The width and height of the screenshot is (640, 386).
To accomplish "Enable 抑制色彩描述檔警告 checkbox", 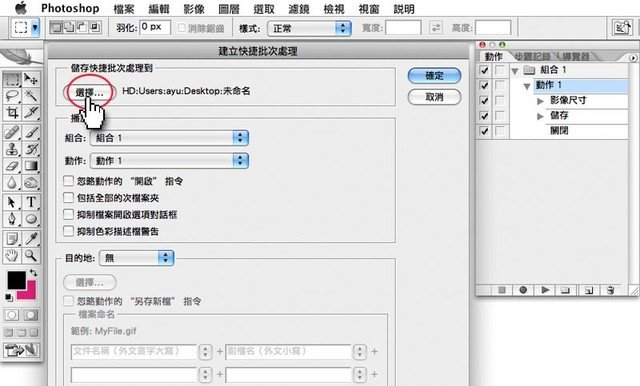I will (x=68, y=231).
